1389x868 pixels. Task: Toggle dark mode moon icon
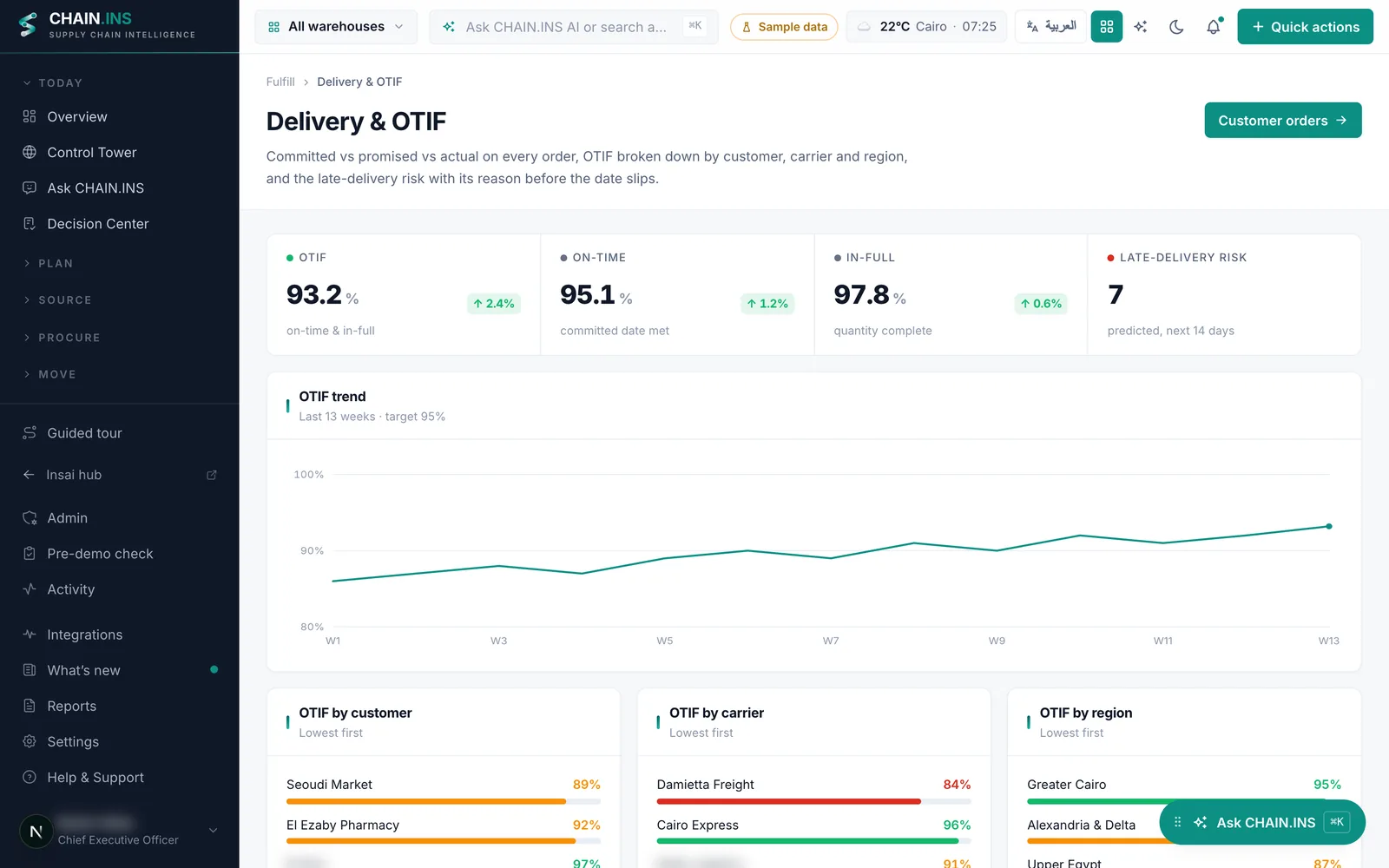click(x=1177, y=27)
